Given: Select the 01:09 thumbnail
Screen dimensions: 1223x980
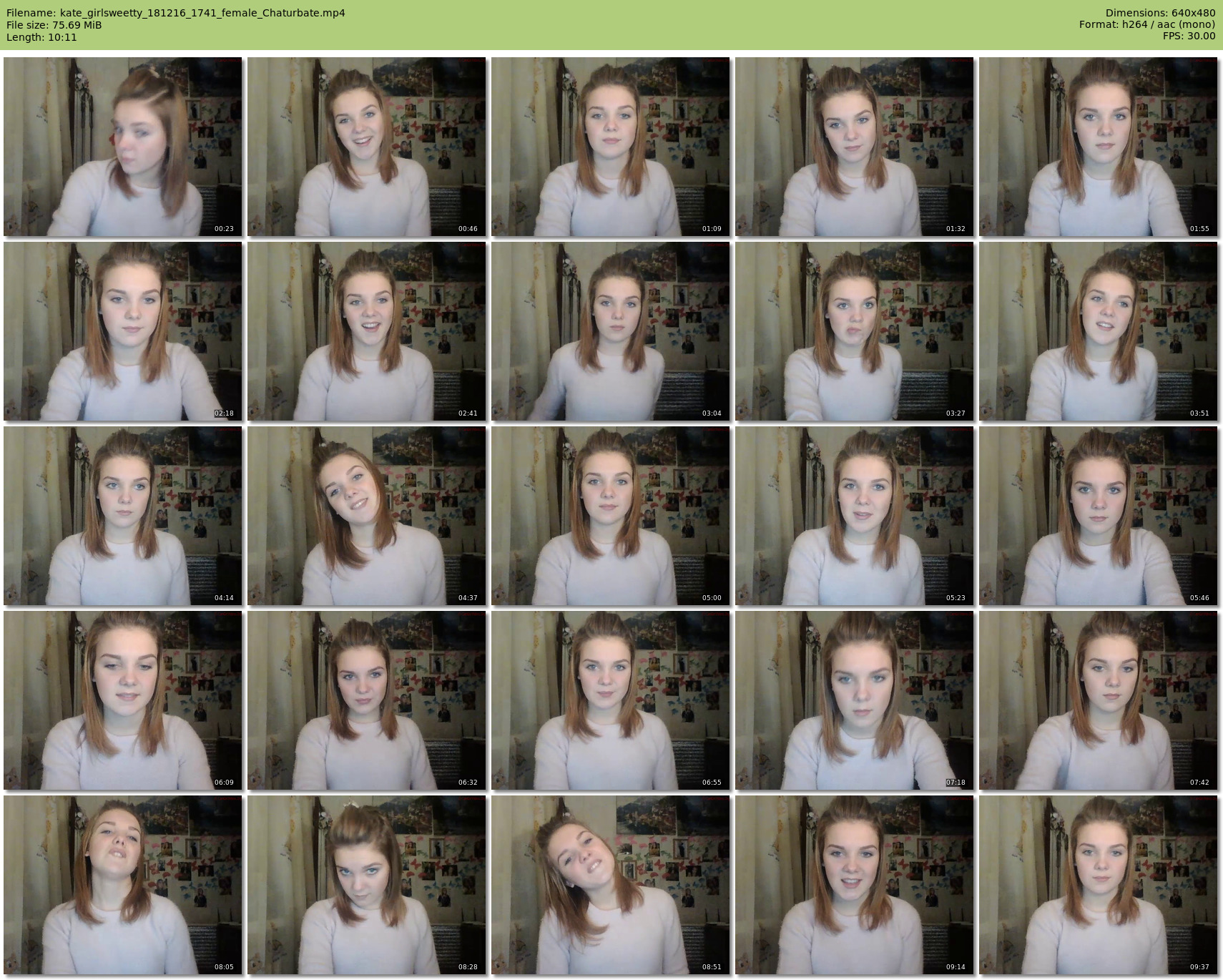Looking at the screenshot, I should pos(610,147).
